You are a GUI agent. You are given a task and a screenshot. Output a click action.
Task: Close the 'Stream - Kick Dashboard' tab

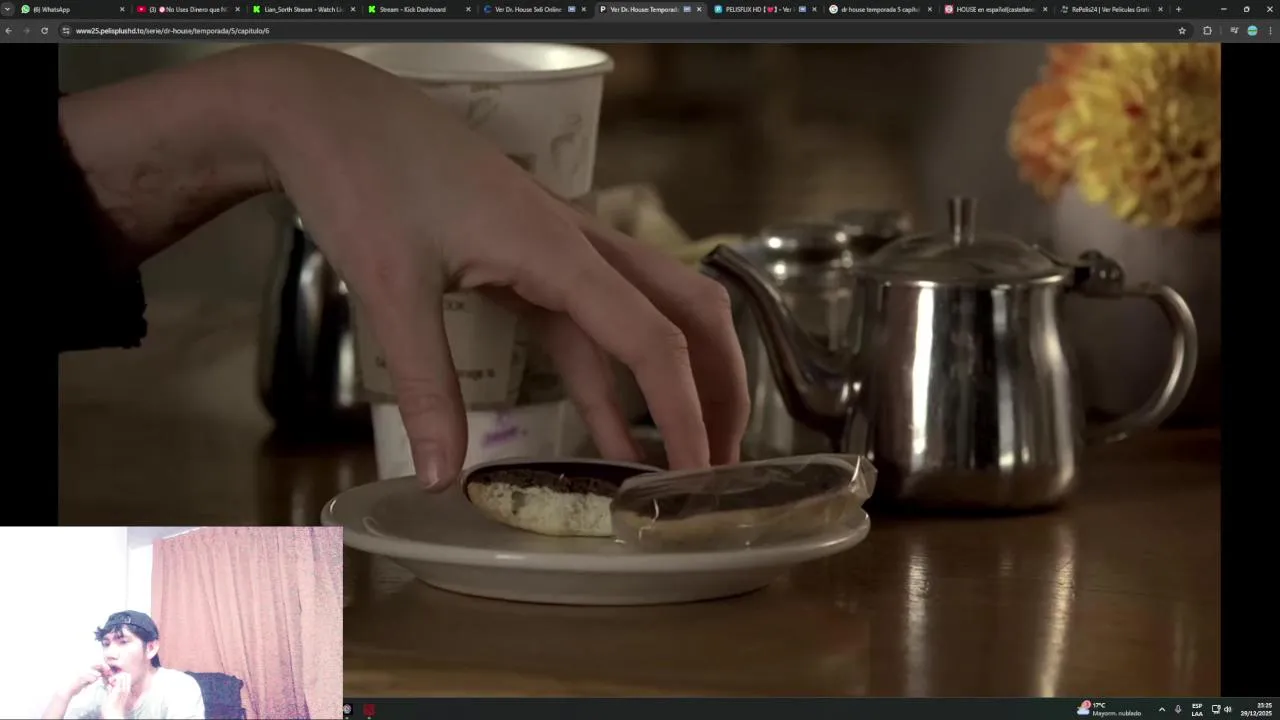click(x=468, y=9)
